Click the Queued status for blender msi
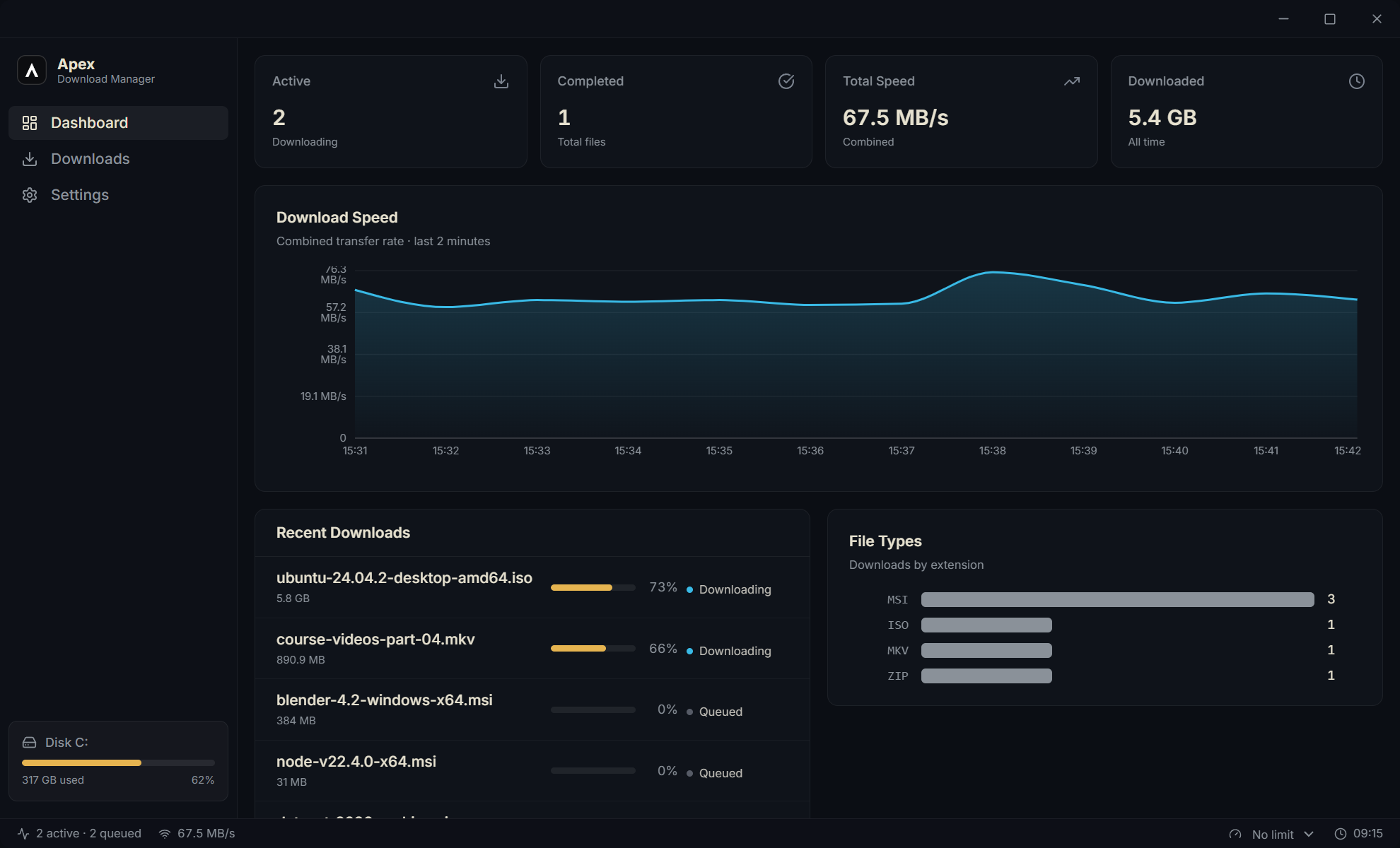Viewport: 1400px width, 848px height. click(x=715, y=712)
